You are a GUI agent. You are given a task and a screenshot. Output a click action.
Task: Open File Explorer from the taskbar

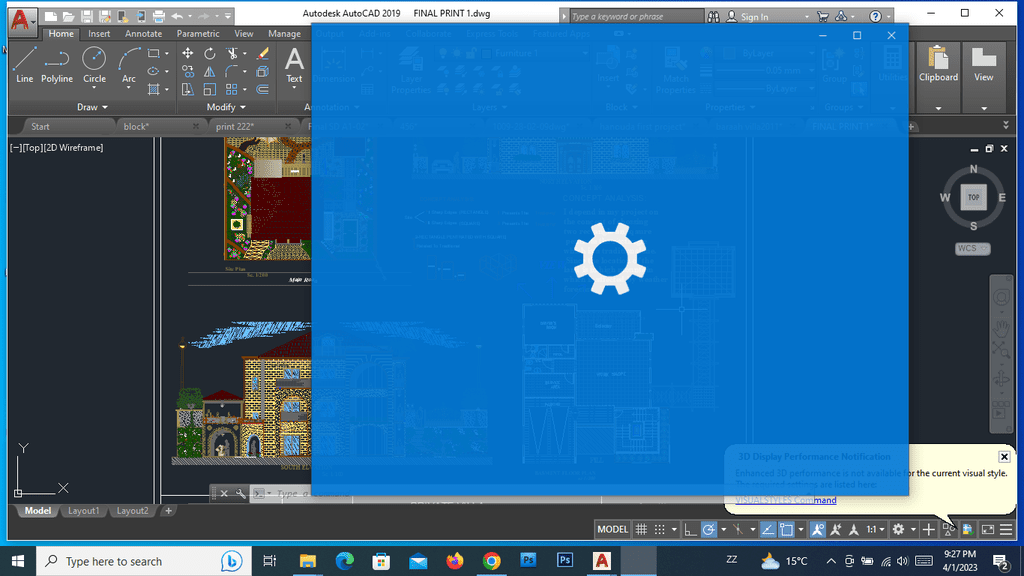(x=308, y=561)
